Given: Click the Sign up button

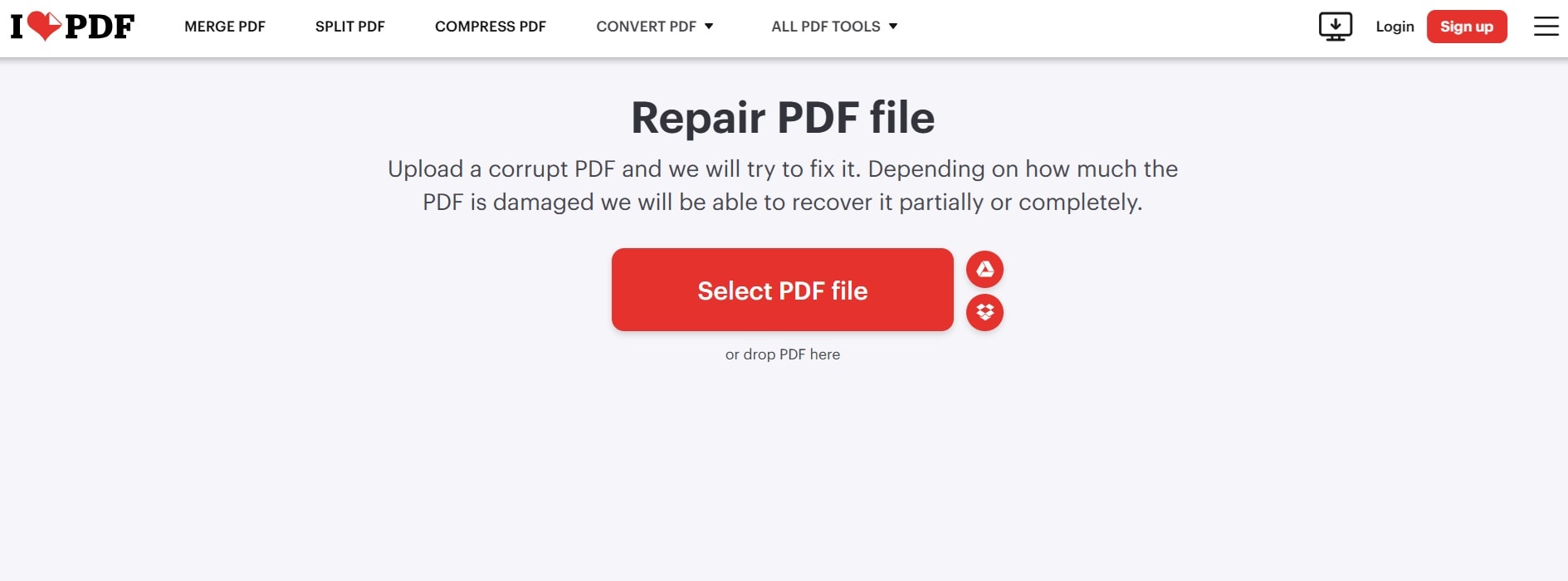Looking at the screenshot, I should (x=1466, y=27).
